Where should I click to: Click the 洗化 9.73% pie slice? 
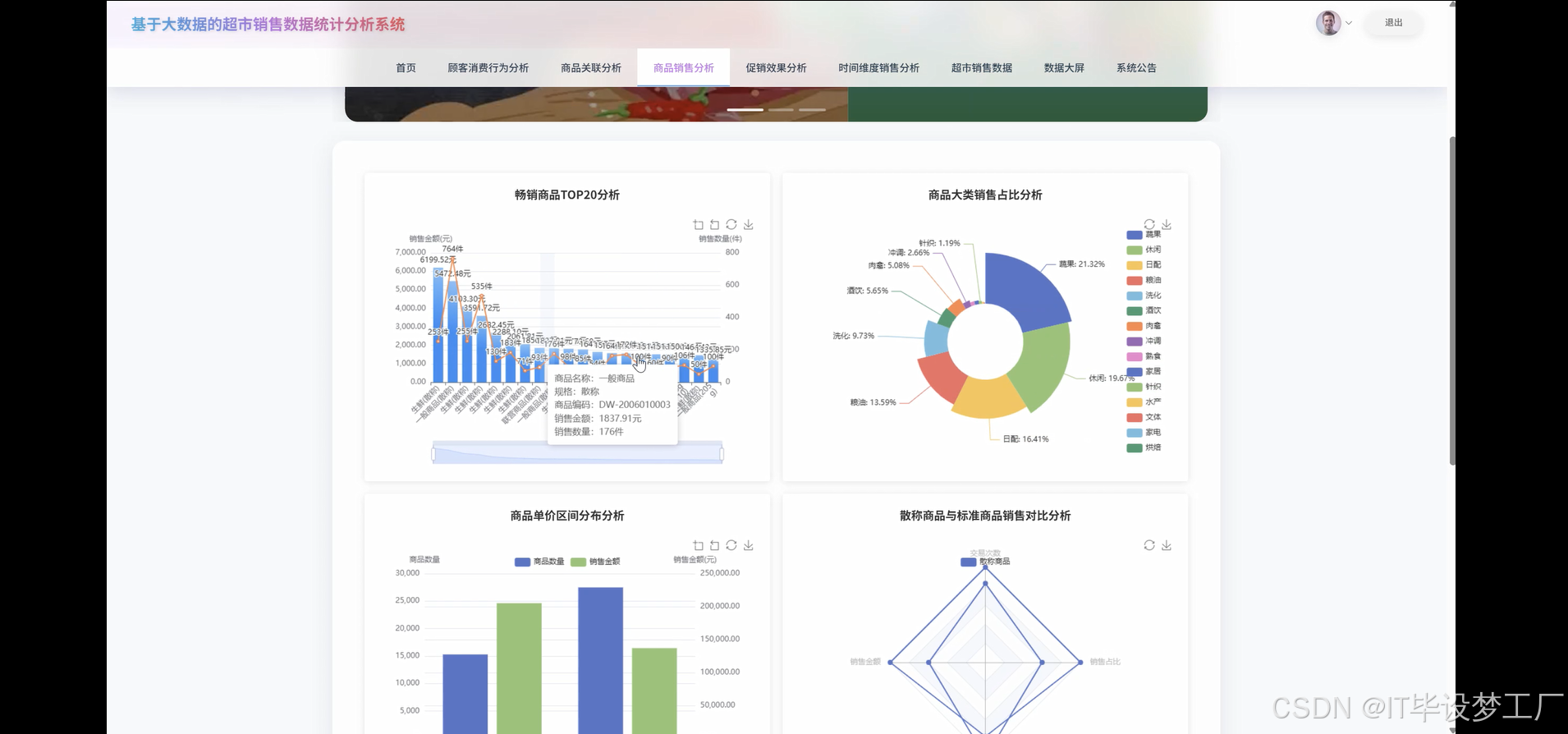[936, 337]
